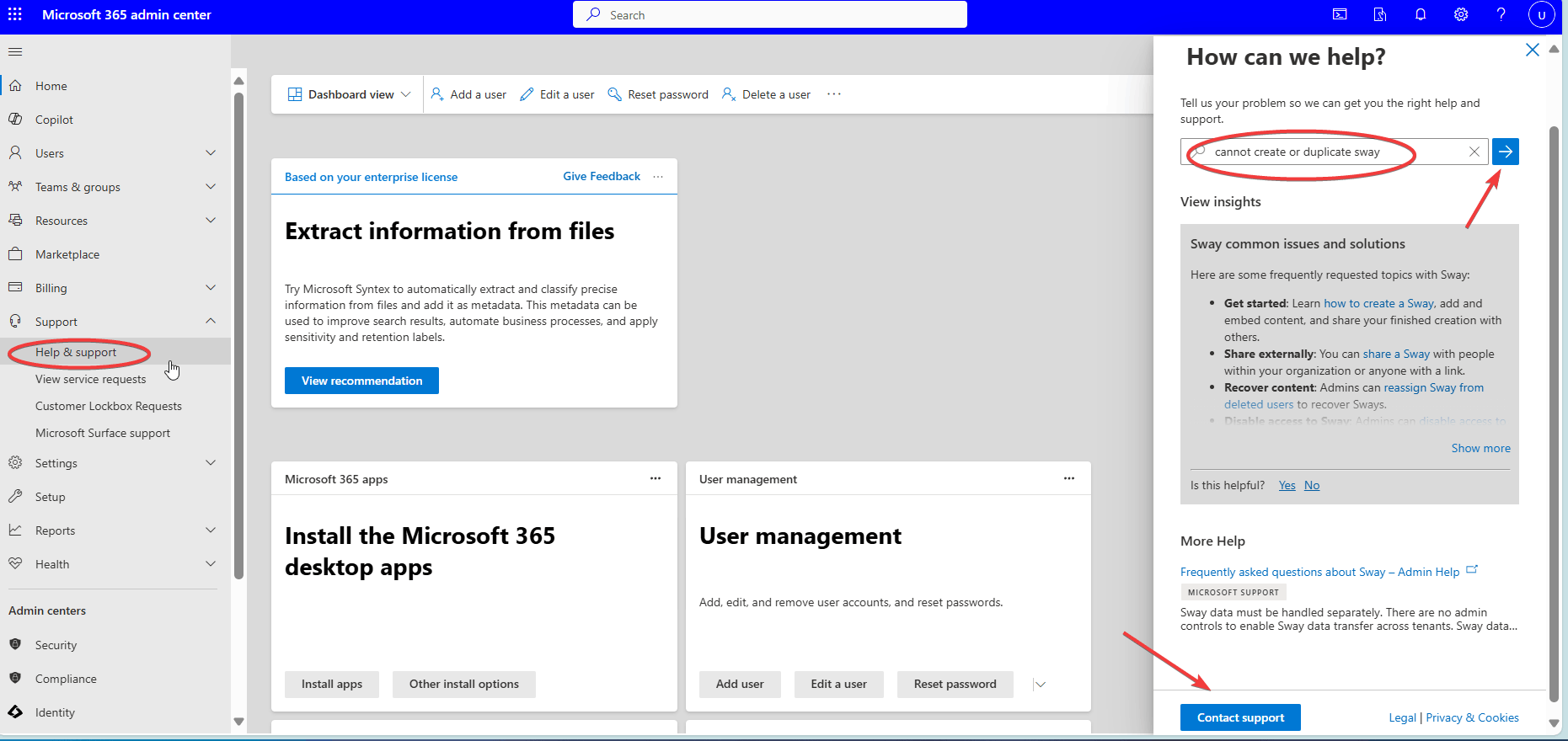The height and width of the screenshot is (741, 1568).
Task: Expand the Billing nav section
Action: (x=211, y=288)
